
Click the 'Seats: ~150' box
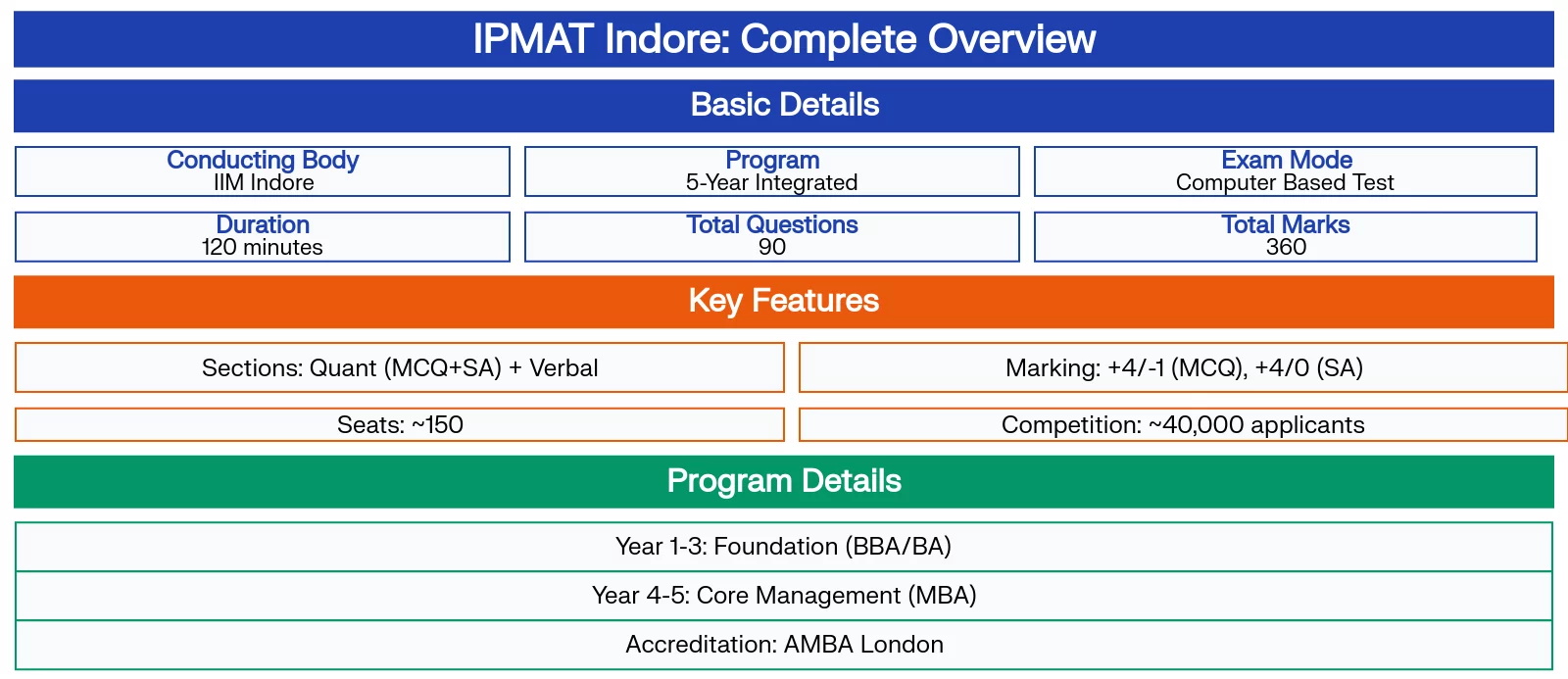400,424
